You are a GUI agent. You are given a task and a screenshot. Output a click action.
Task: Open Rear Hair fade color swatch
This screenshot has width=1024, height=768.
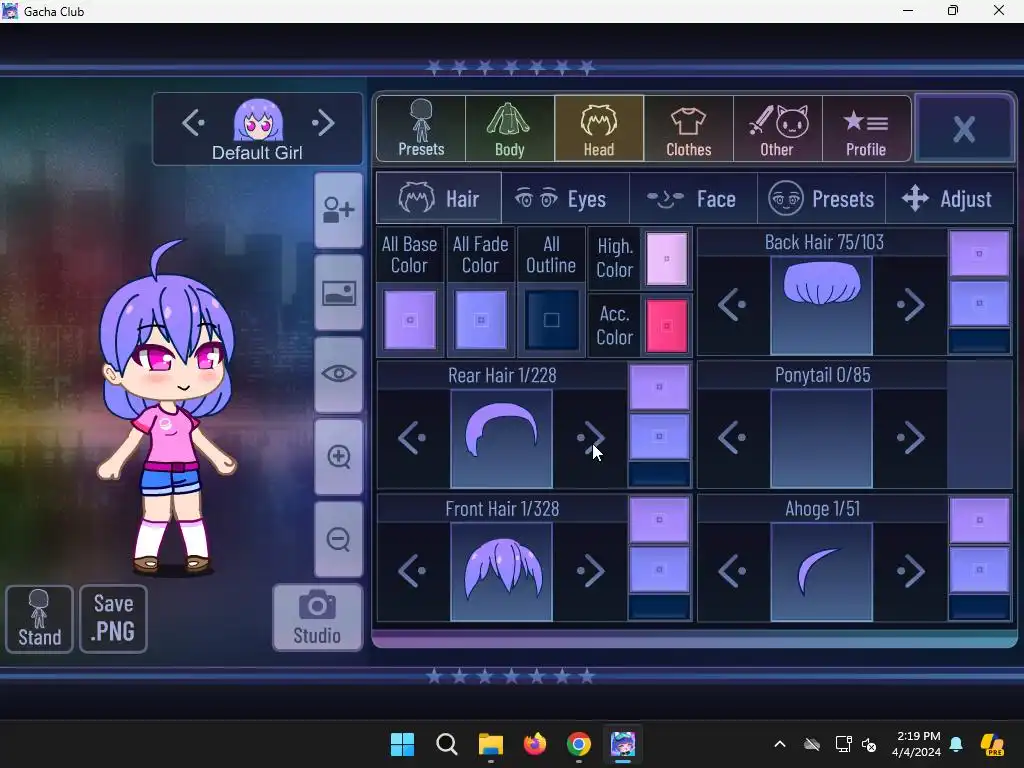(660, 436)
